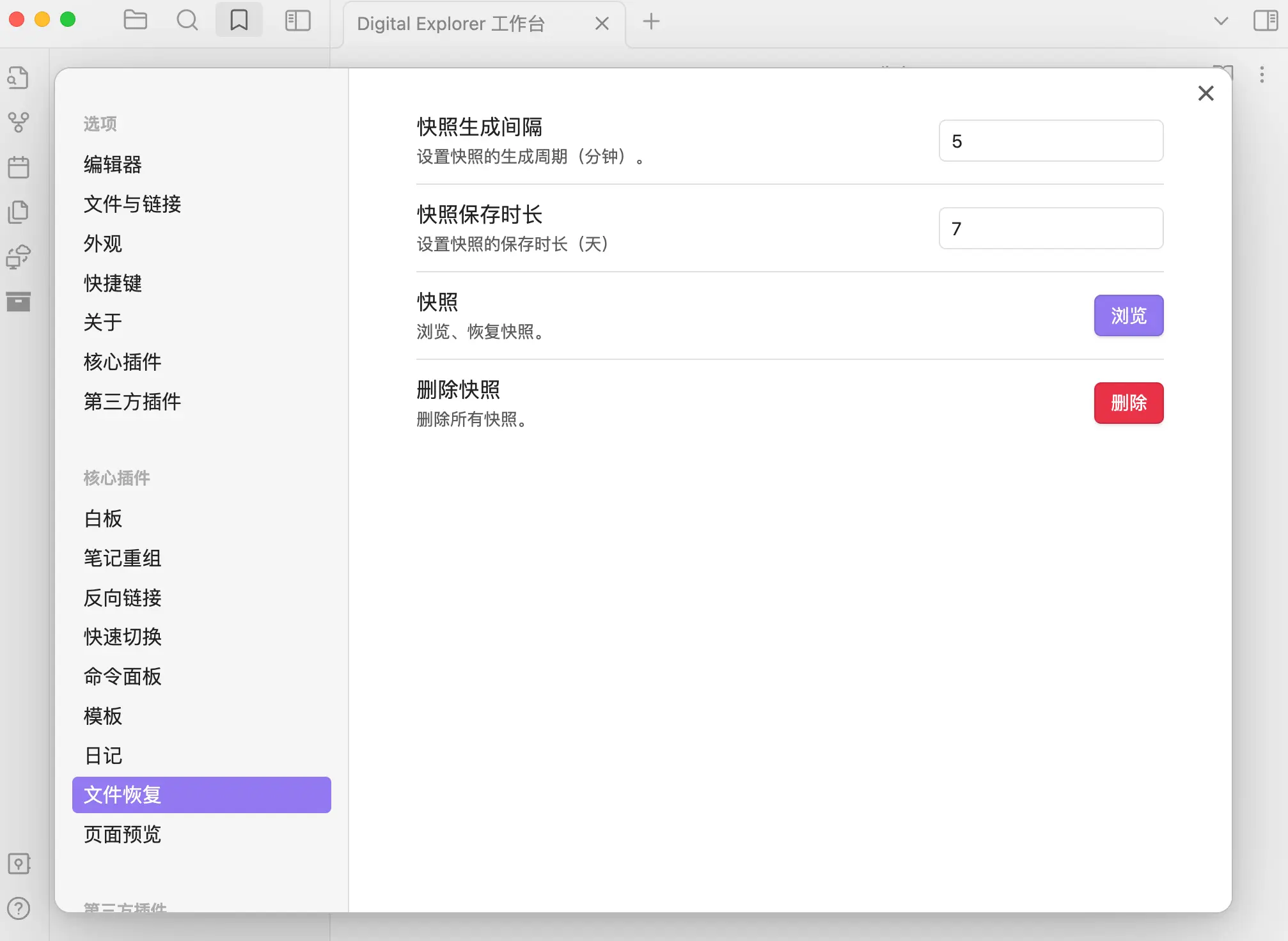Add a new tab
The image size is (1288, 941).
click(x=651, y=22)
